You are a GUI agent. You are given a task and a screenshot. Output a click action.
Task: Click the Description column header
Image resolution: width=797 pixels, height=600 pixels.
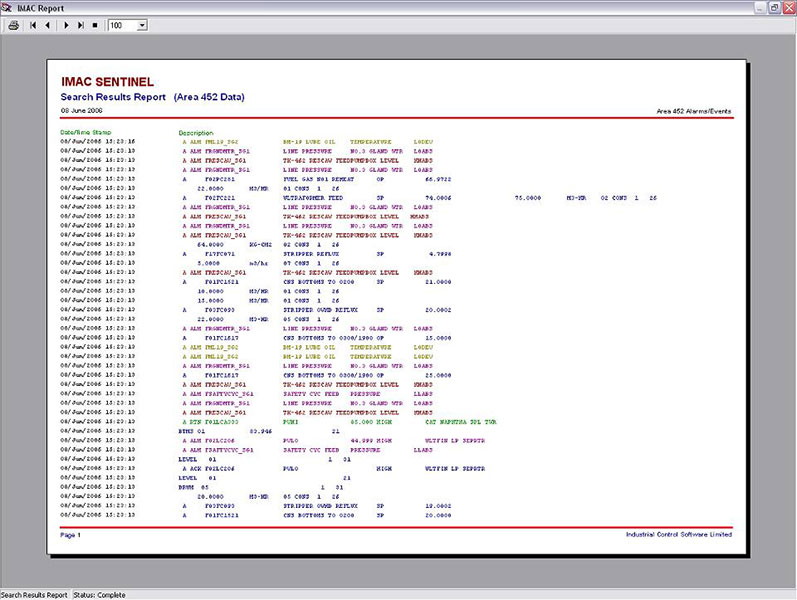point(196,132)
